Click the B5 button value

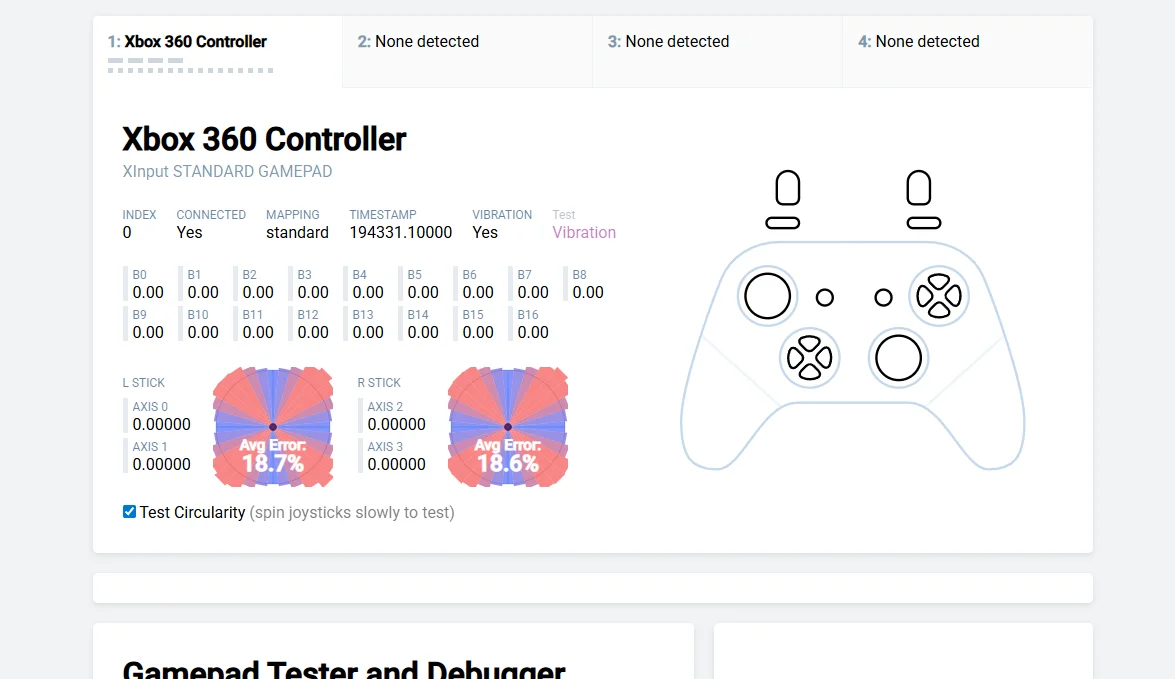click(423, 292)
